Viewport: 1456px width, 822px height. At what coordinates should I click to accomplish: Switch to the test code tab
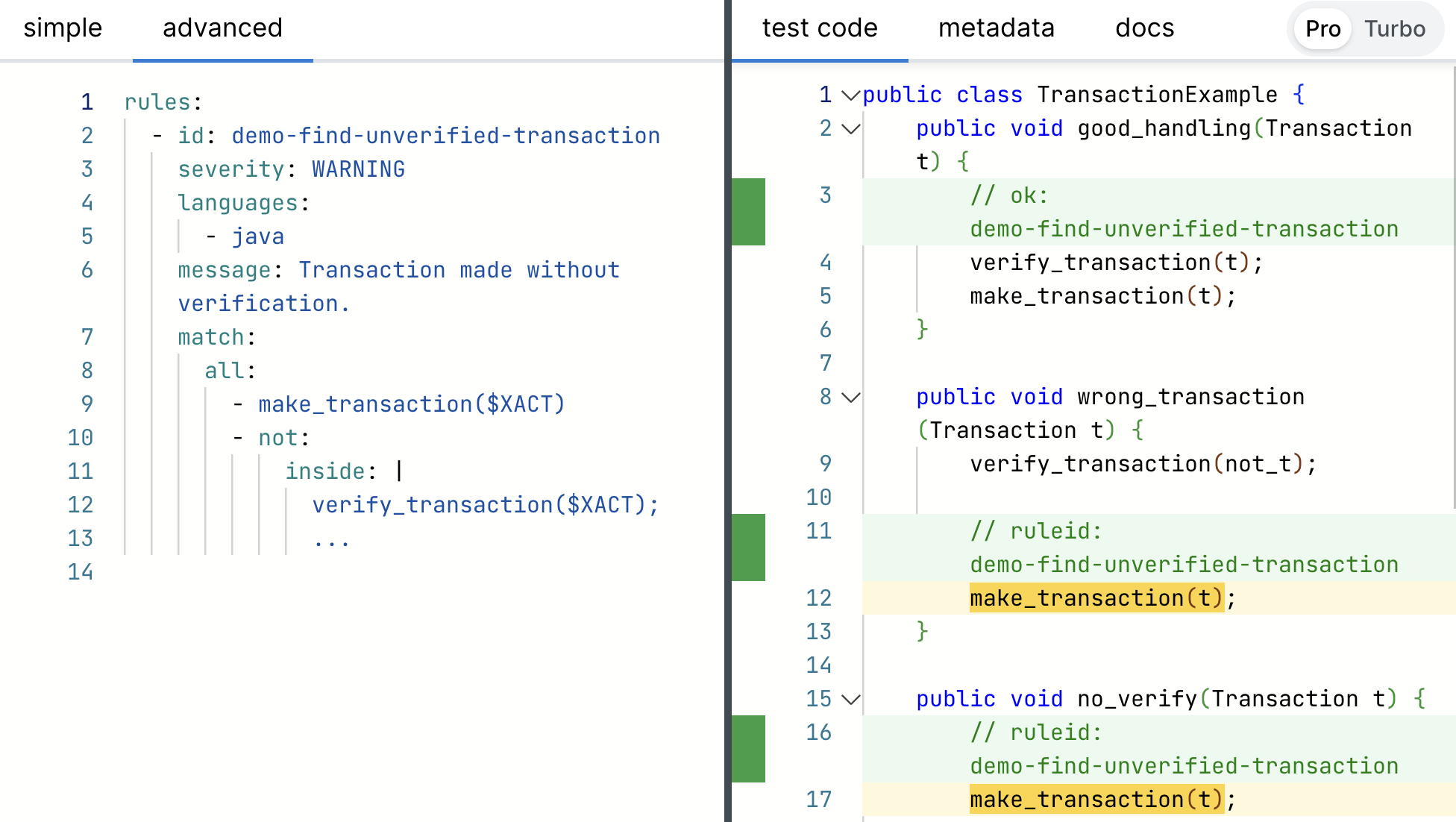click(819, 28)
